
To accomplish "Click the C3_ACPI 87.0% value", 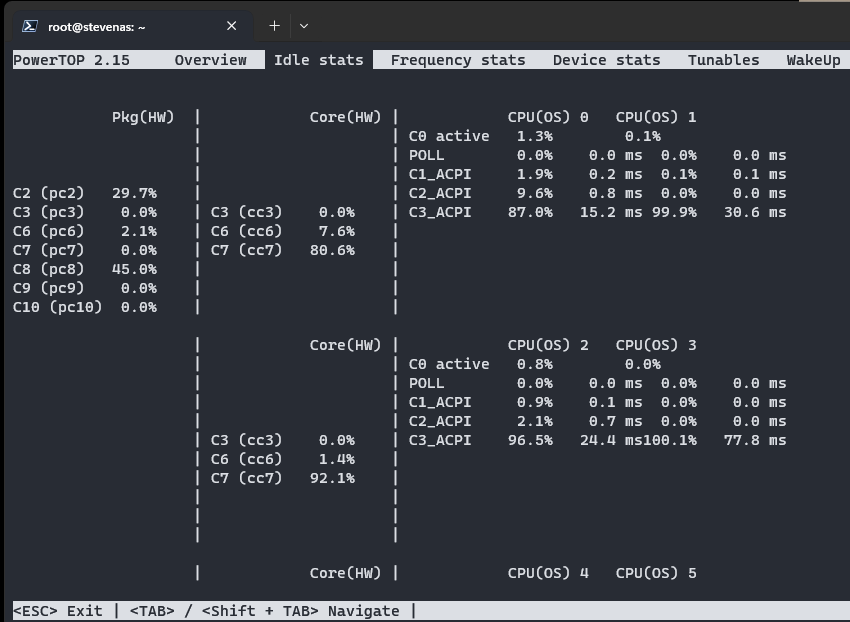I will 530,212.
